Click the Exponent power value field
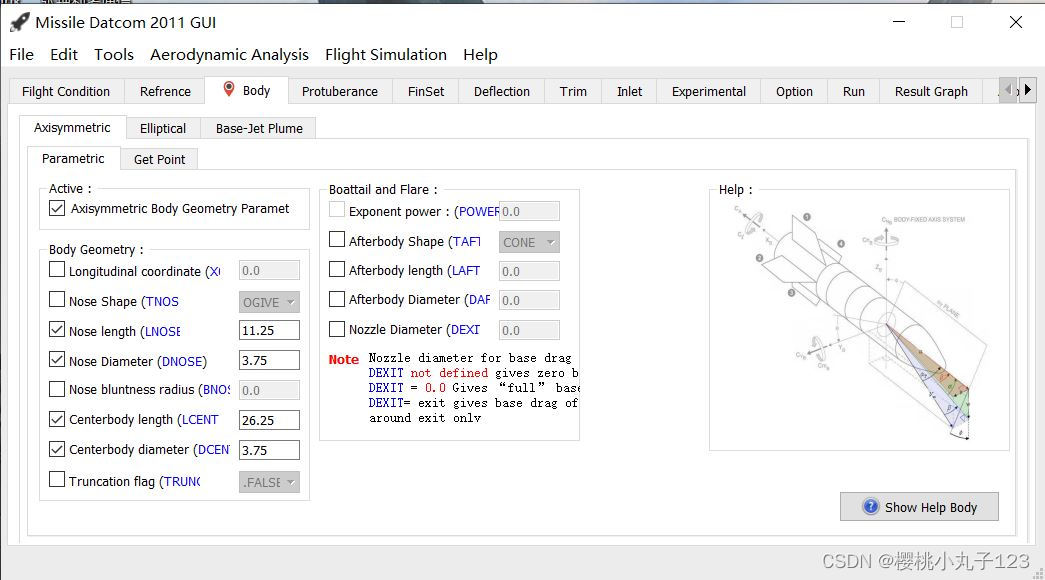 [529, 211]
